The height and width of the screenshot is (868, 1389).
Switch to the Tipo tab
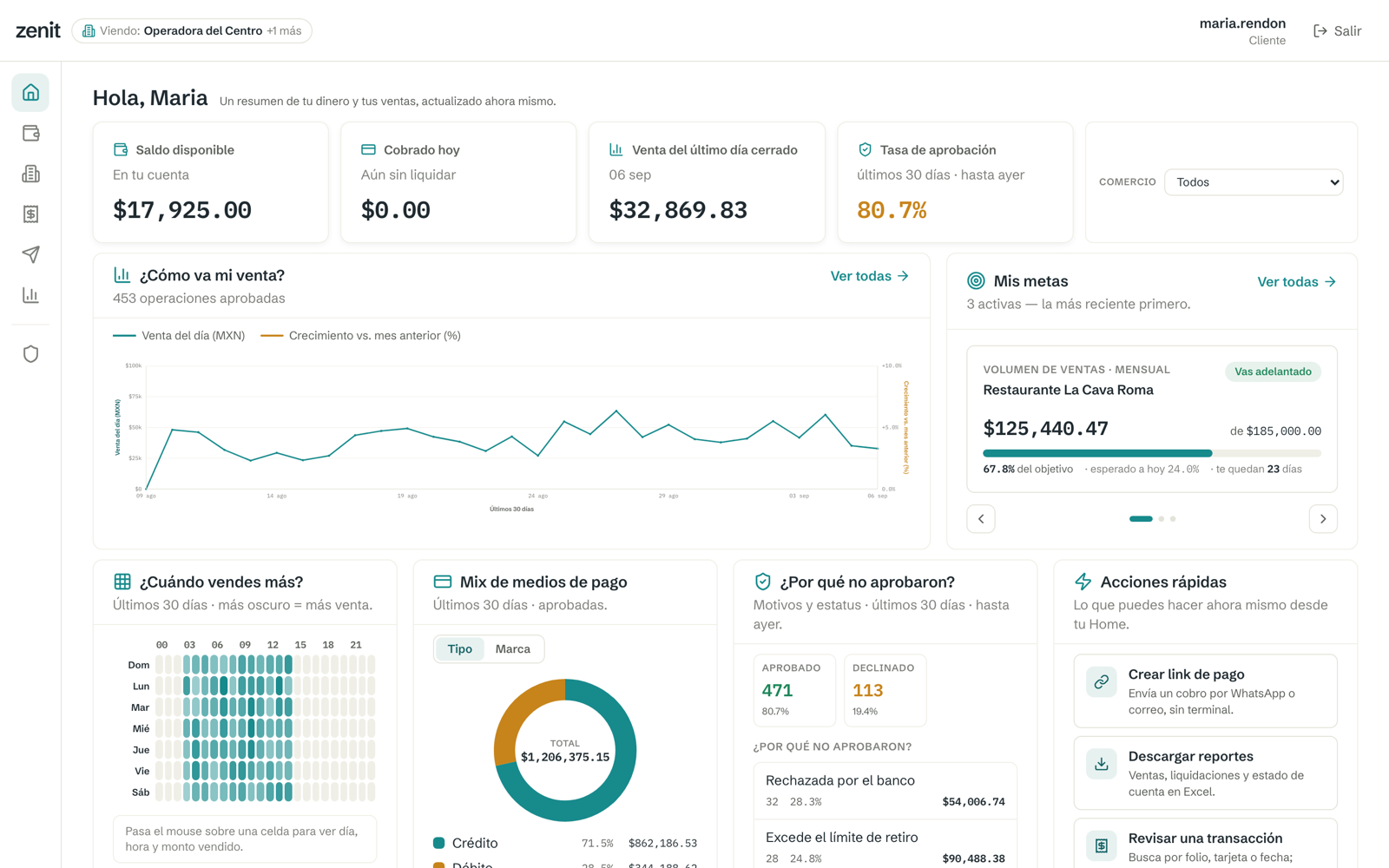(460, 649)
